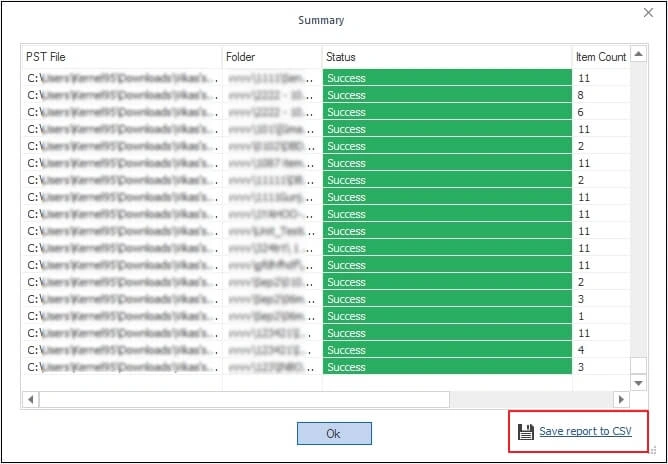Image resolution: width=668 pixels, height=464 pixels.
Task: Click the Ok button
Action: point(334,433)
